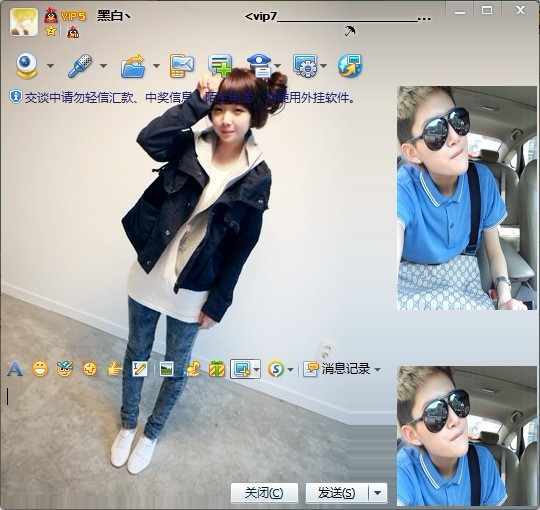
Task: Expand the 消息记录 dropdown arrow
Action: point(377,370)
